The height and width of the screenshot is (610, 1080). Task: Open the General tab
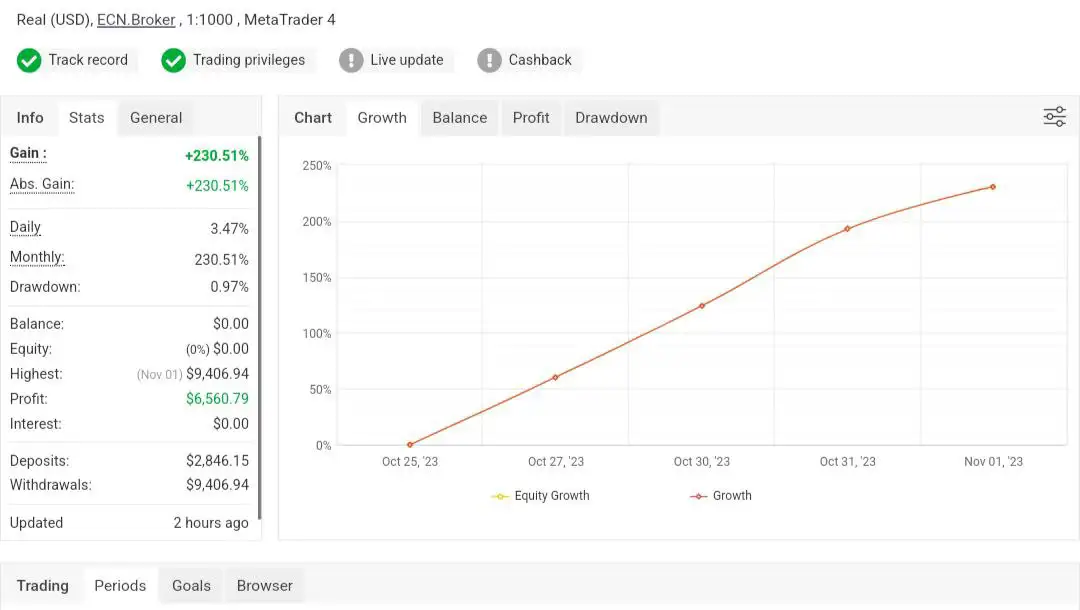(156, 118)
